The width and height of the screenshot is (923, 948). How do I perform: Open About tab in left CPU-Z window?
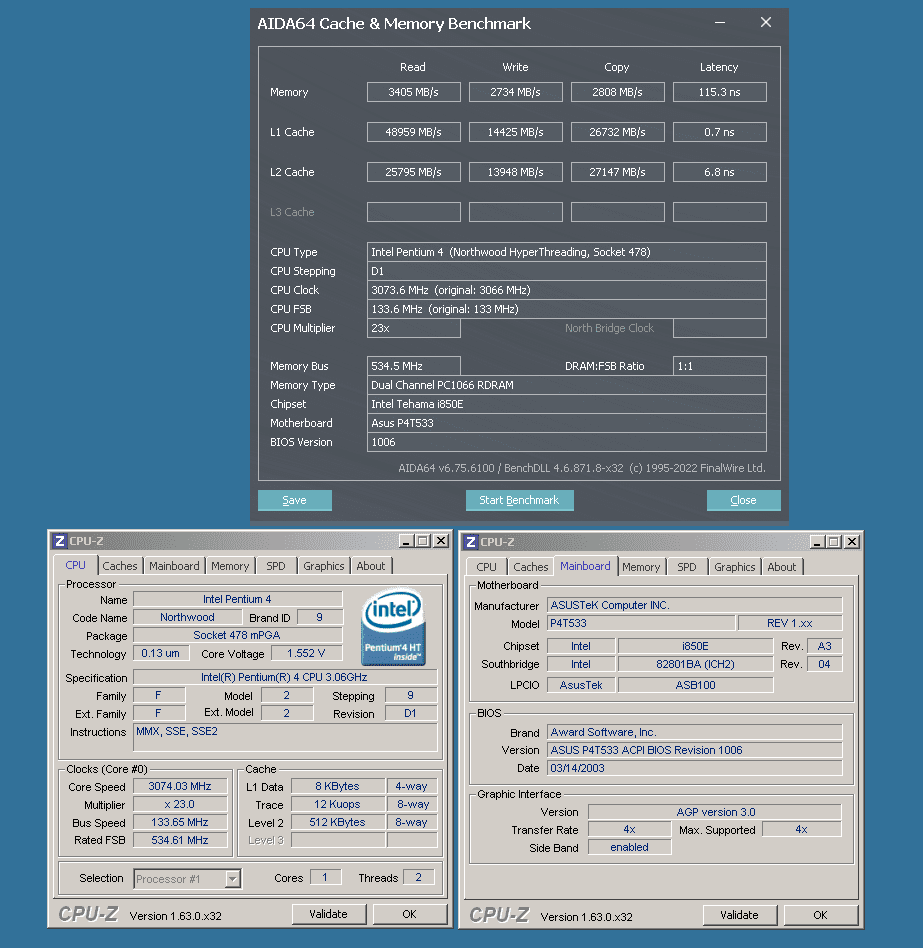click(x=371, y=567)
